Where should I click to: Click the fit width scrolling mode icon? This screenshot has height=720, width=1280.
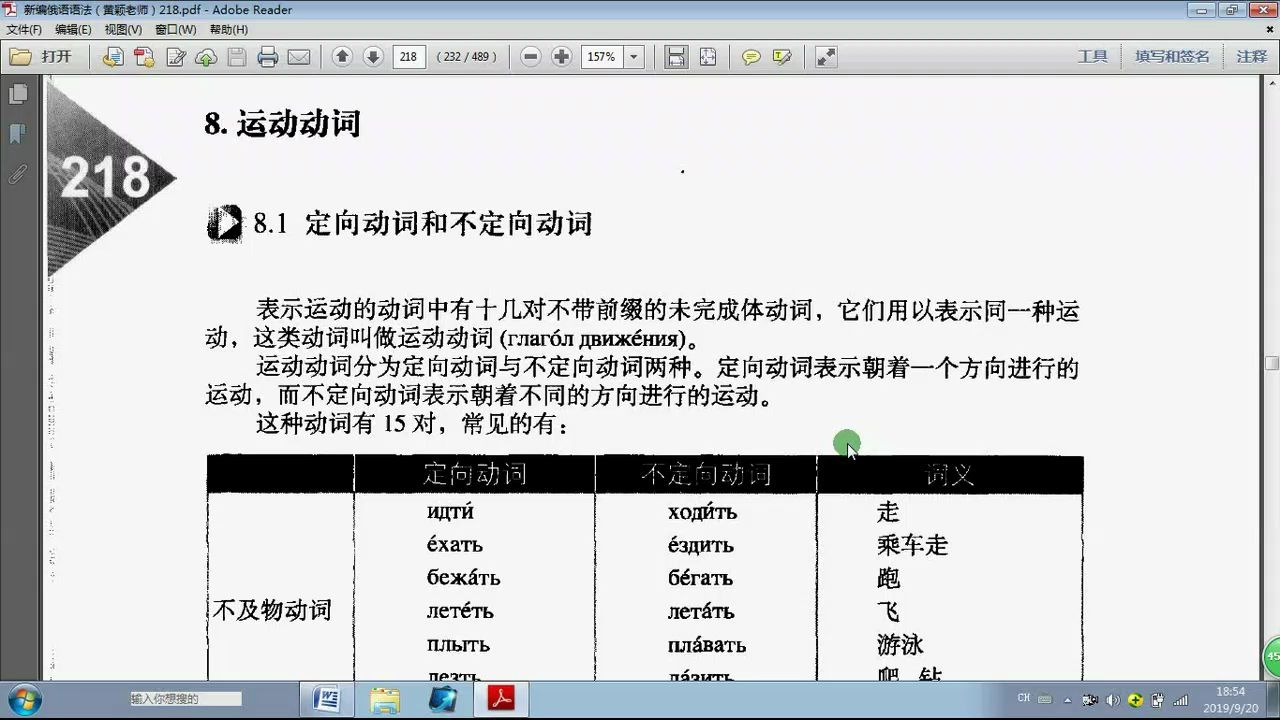677,57
